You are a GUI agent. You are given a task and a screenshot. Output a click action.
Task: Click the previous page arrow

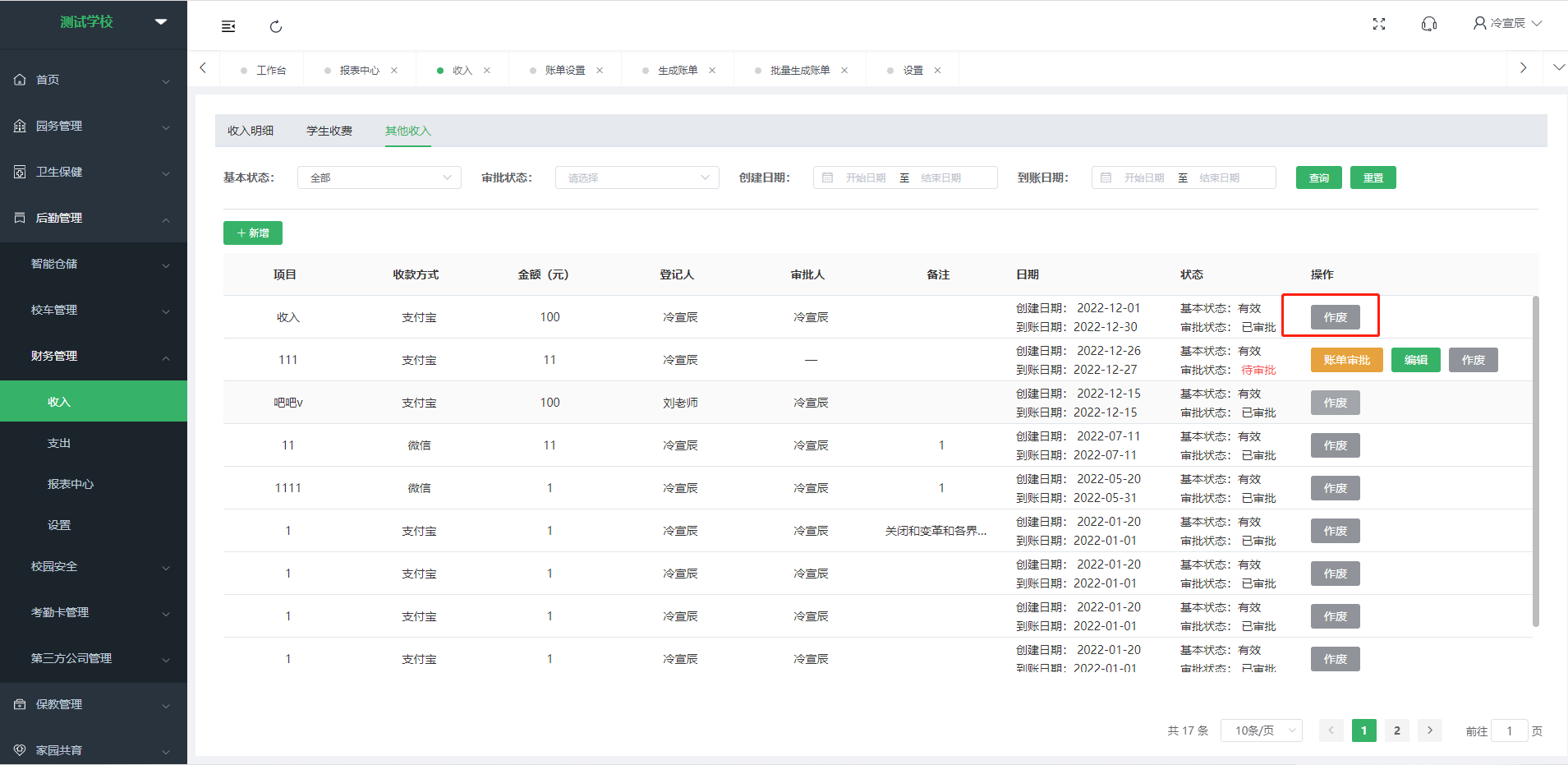tap(1331, 730)
